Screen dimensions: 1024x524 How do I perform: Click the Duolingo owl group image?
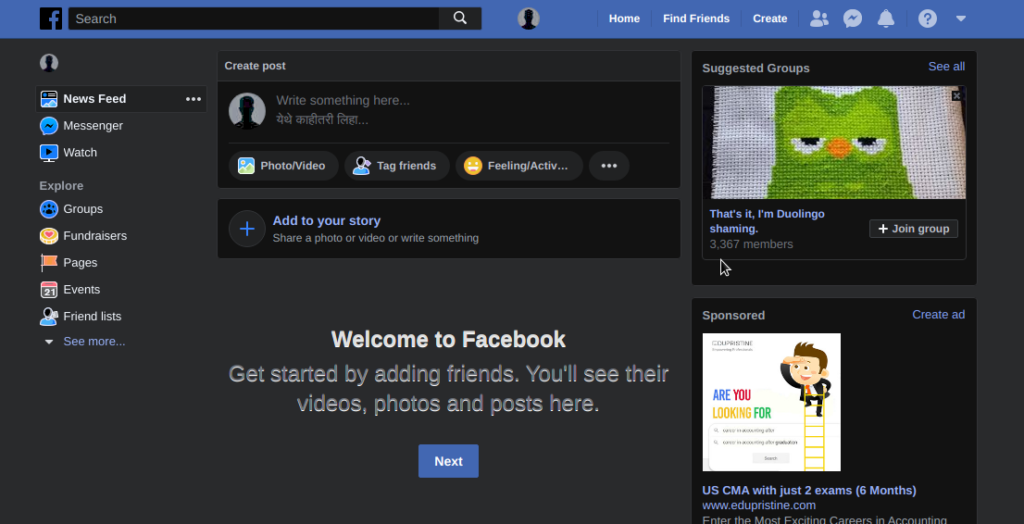pyautogui.click(x=834, y=142)
